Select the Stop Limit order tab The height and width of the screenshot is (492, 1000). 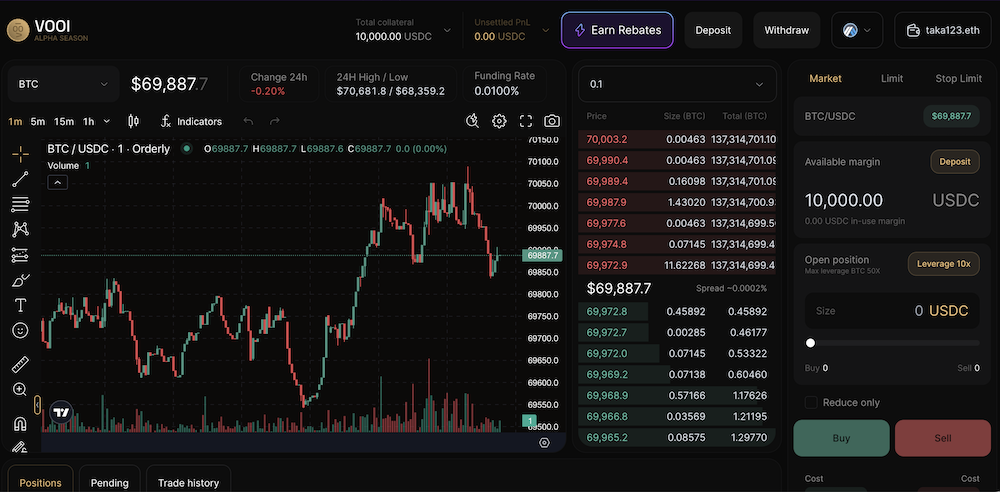point(959,78)
